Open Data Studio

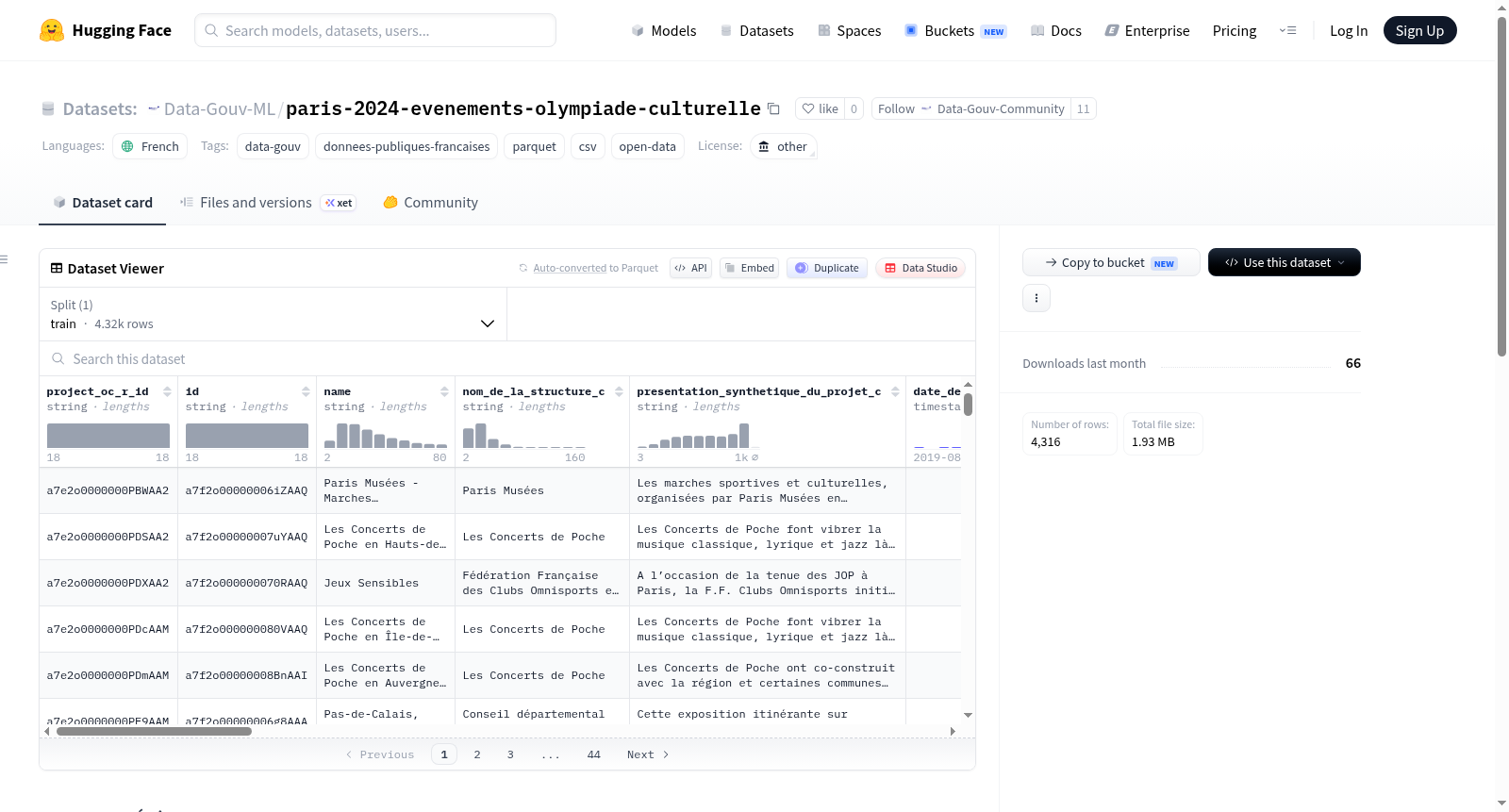(920, 268)
